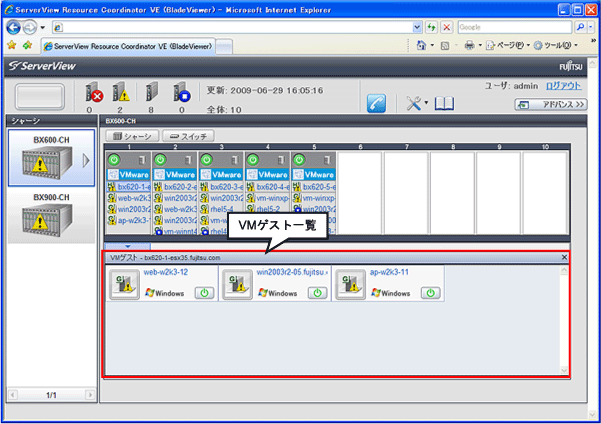Click the ログアウト logout link
601x424 pixels.
(x=563, y=86)
